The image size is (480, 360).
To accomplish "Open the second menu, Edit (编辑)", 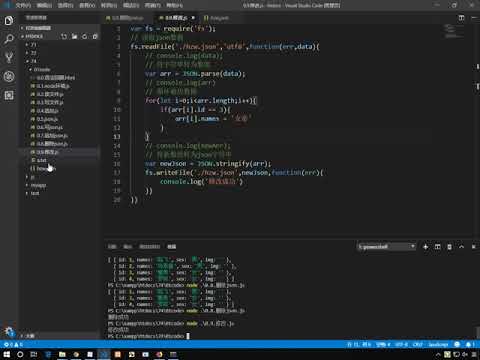I will pyautogui.click(x=44, y=5).
